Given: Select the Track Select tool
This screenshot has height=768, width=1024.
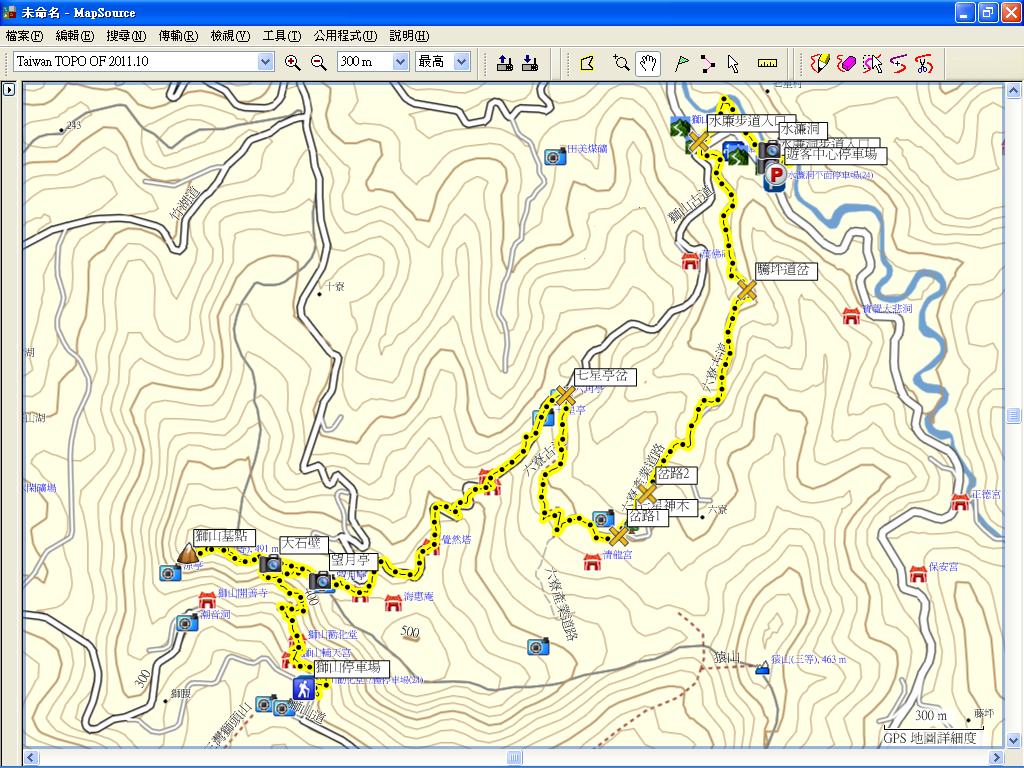Looking at the screenshot, I should 872,63.
